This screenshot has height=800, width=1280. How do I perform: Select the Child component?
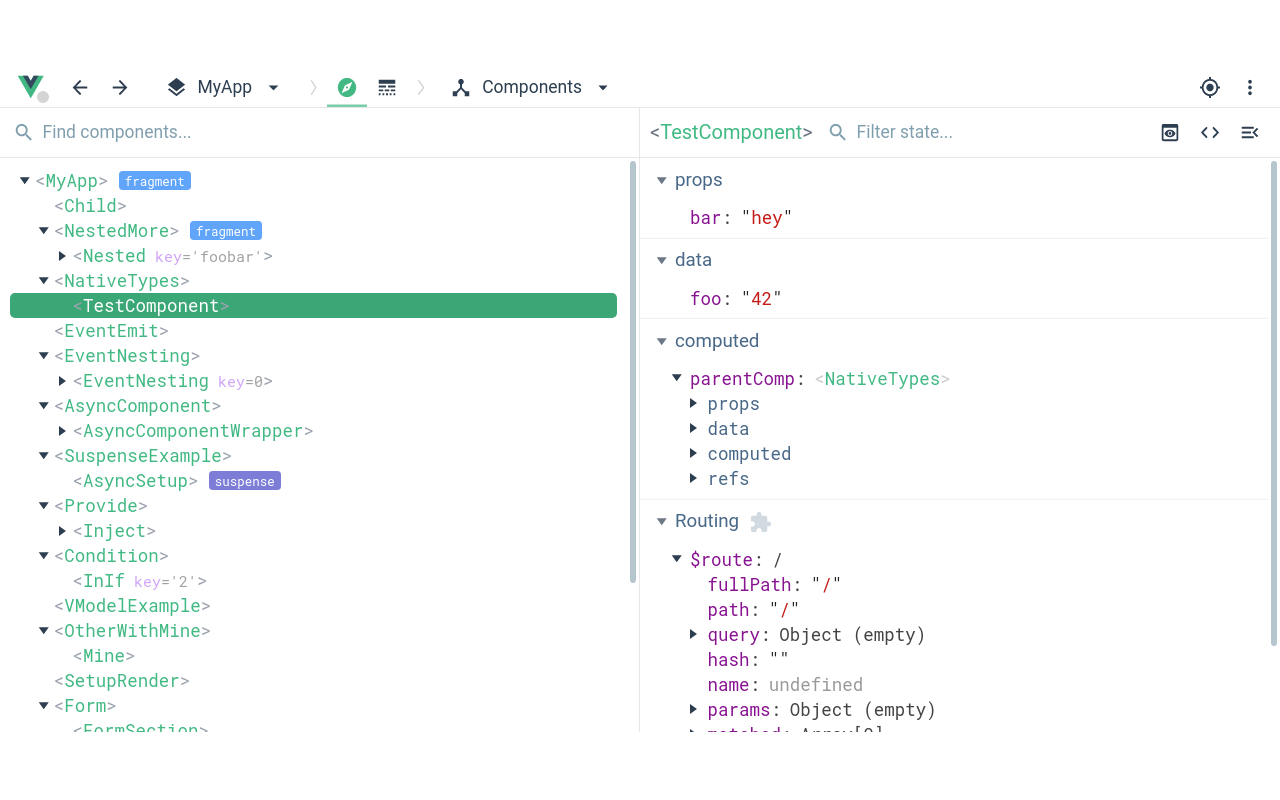point(90,206)
